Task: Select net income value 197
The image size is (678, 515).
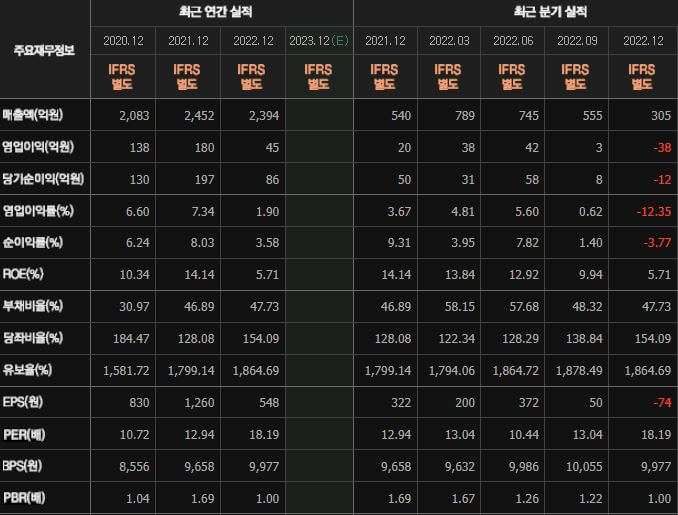Action: [204, 180]
